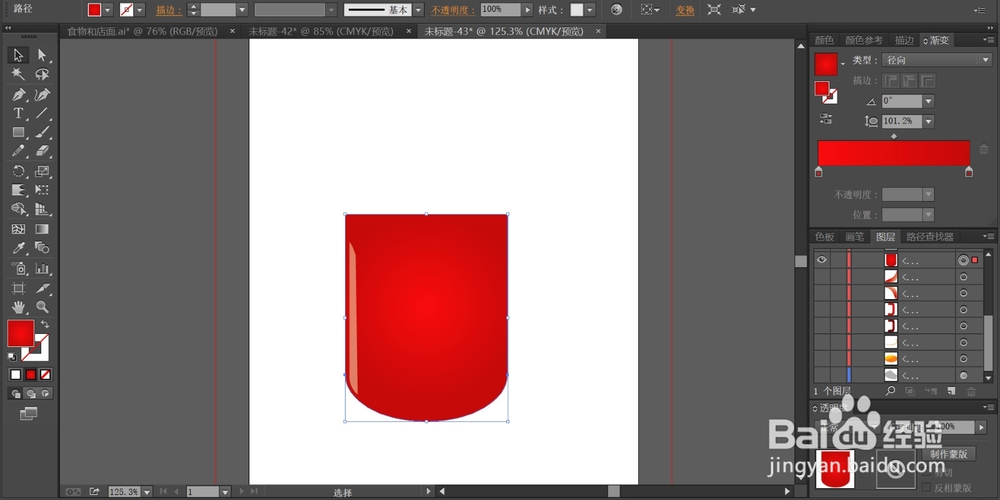Swap fill and stroke arrows in toolbox
Viewport: 1000px width, 500px height.
(x=45, y=324)
